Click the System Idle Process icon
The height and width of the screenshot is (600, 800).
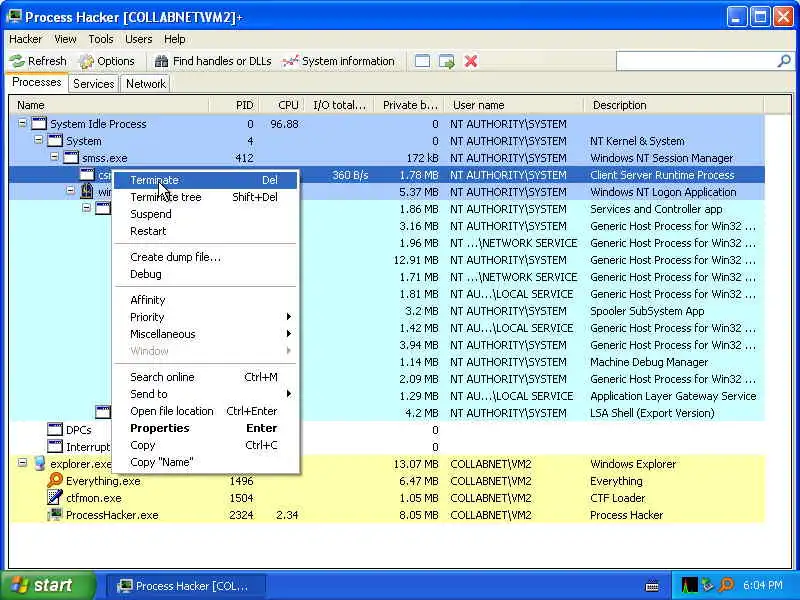click(x=39, y=123)
